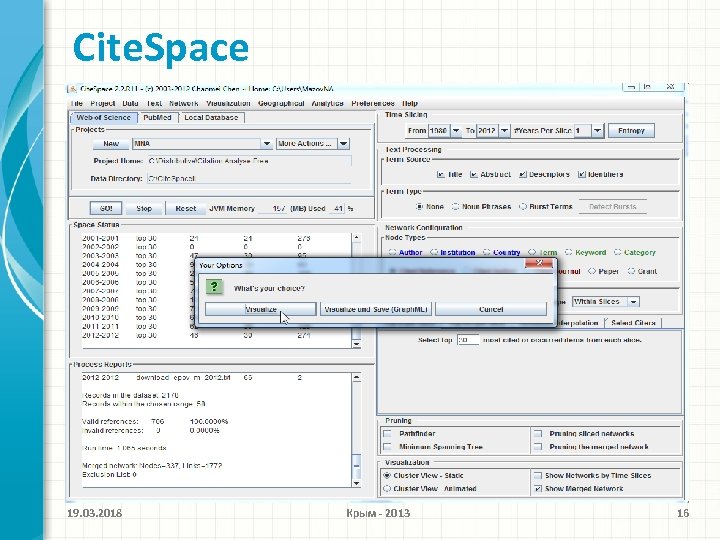The height and width of the screenshot is (540, 720).
Task: Close the Your Options dialog
Action: tap(539, 263)
